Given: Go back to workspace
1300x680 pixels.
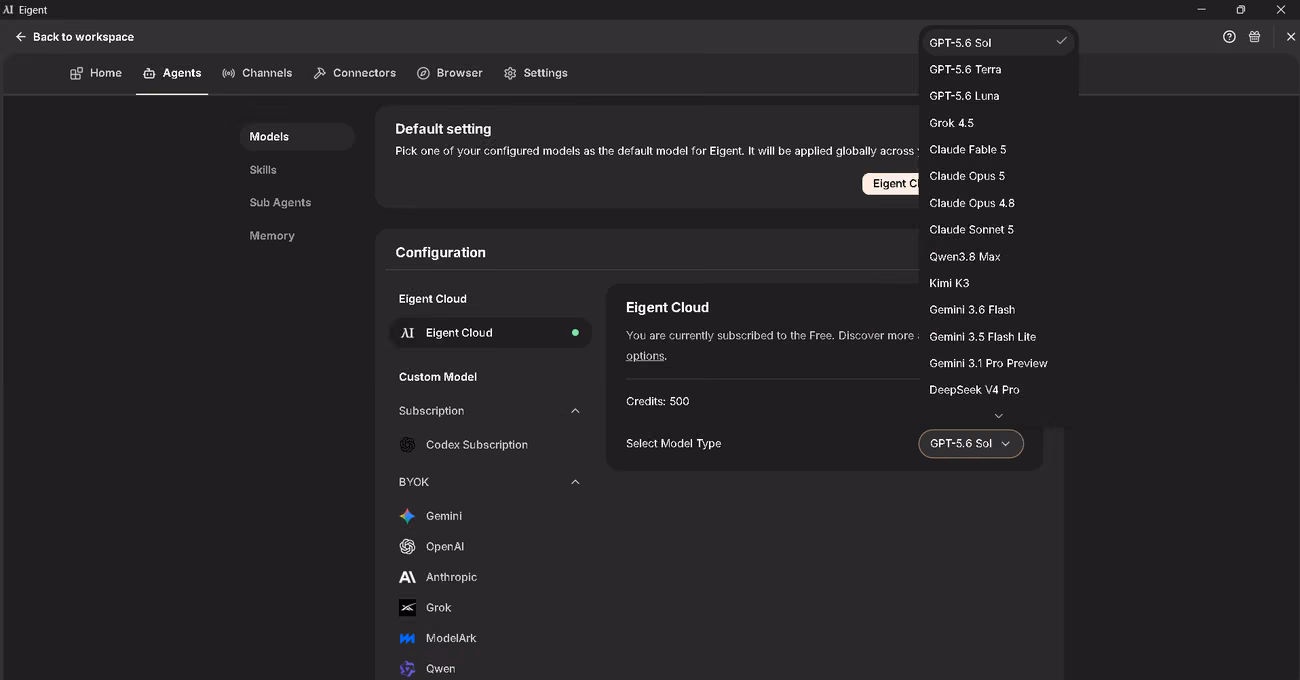Looking at the screenshot, I should [x=74, y=37].
